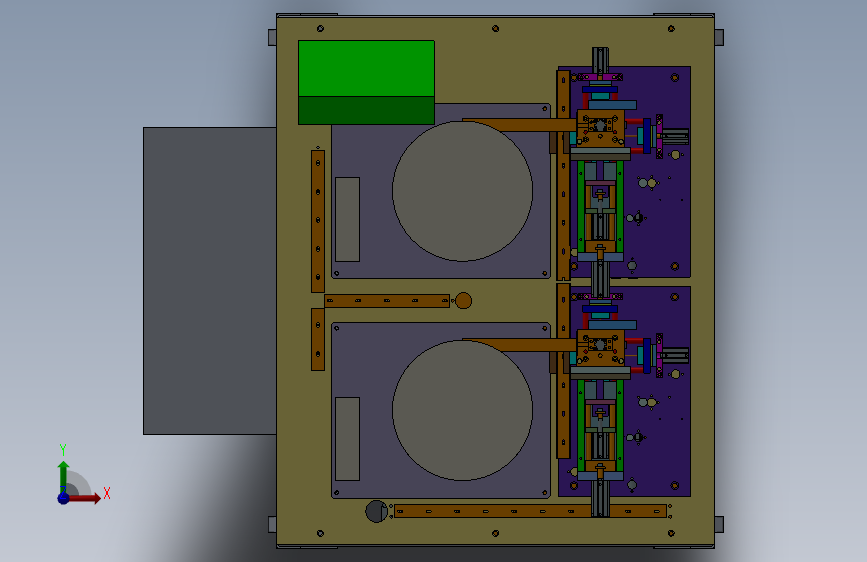Select the orange round knob at middle rail end
The image size is (867, 562).
pyautogui.click(x=463, y=301)
